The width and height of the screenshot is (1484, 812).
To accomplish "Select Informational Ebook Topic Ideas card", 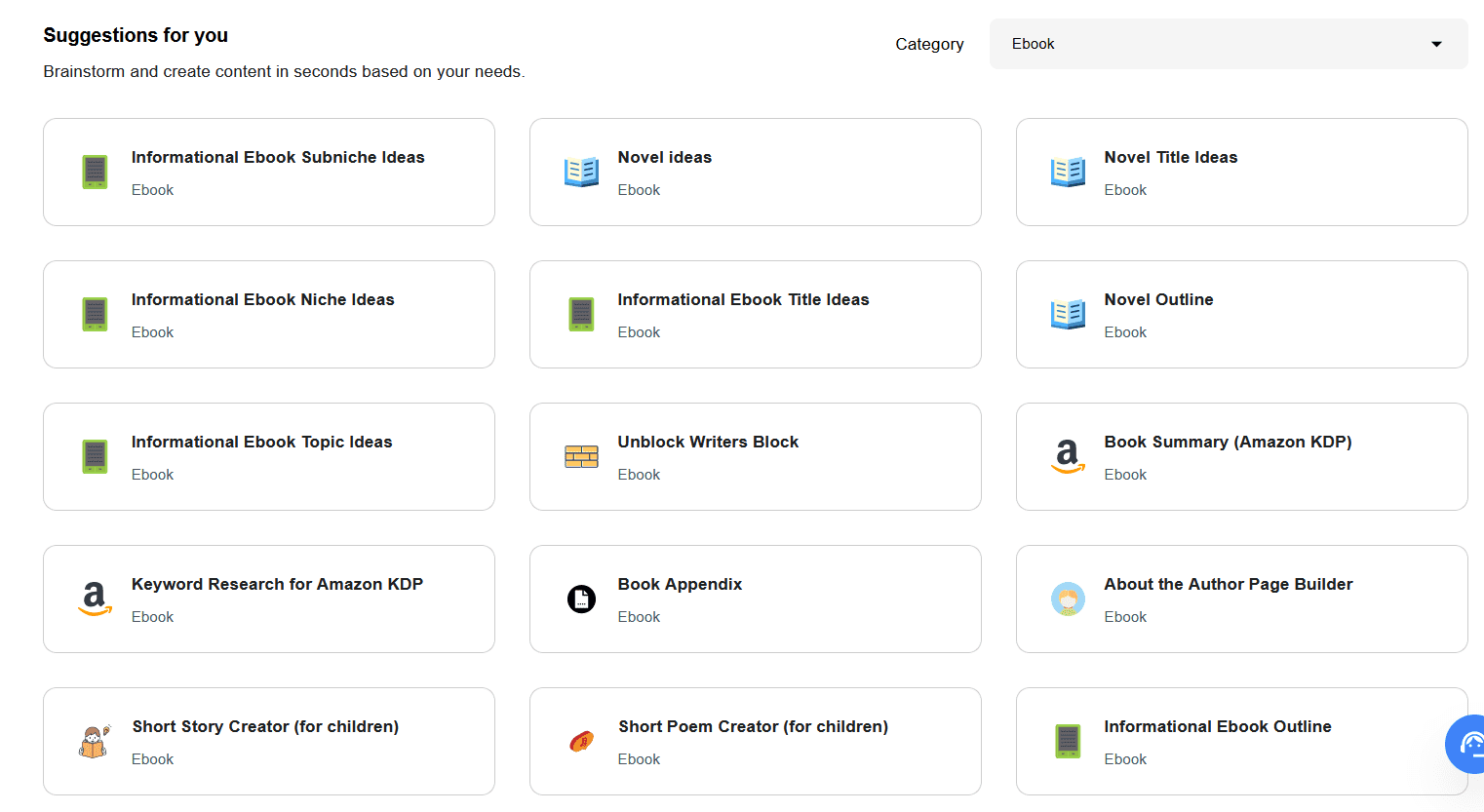I will tap(268, 456).
